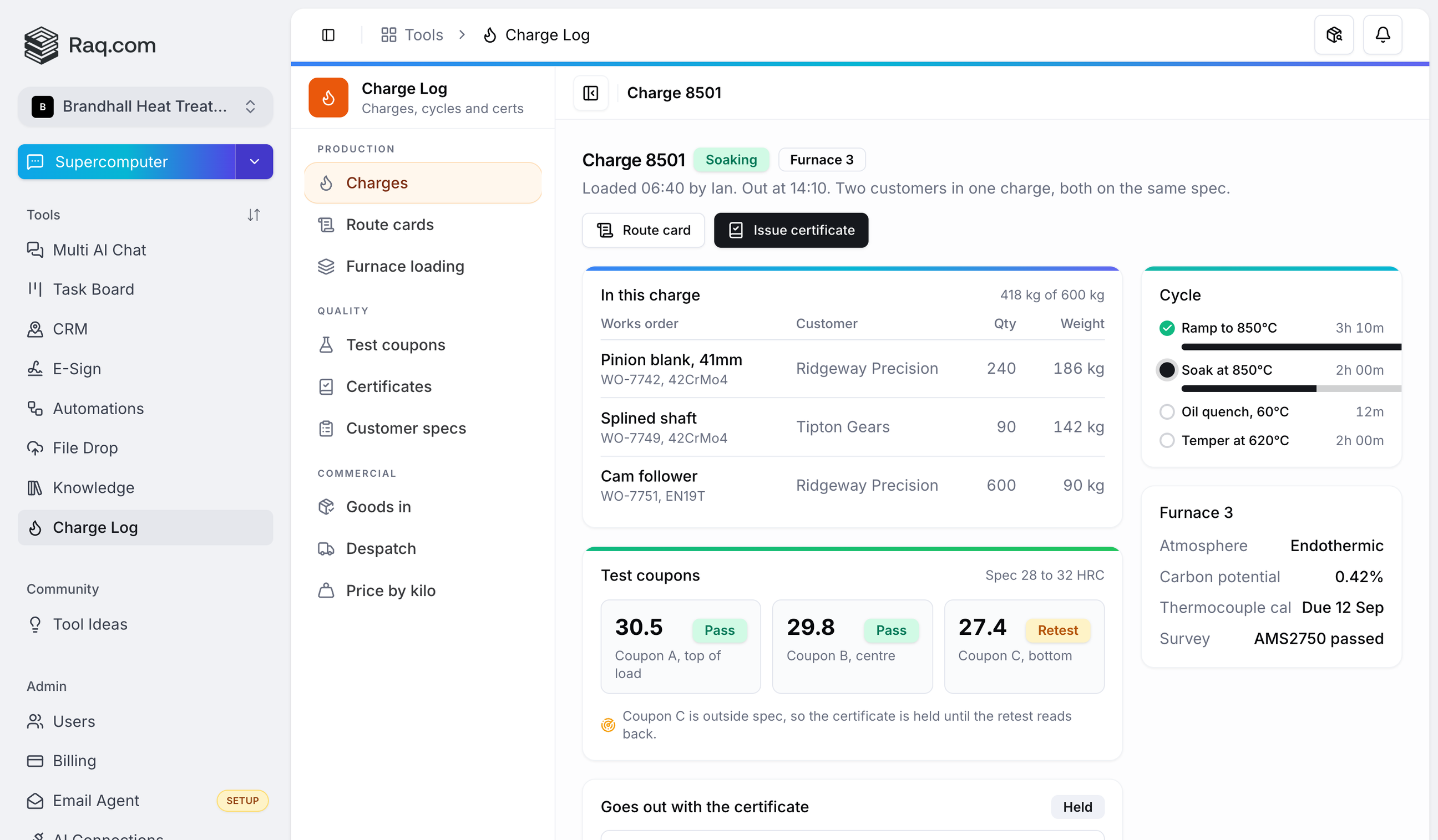1438x840 pixels.
Task: Click the Ramp to 850°C completed check
Action: (x=1167, y=328)
